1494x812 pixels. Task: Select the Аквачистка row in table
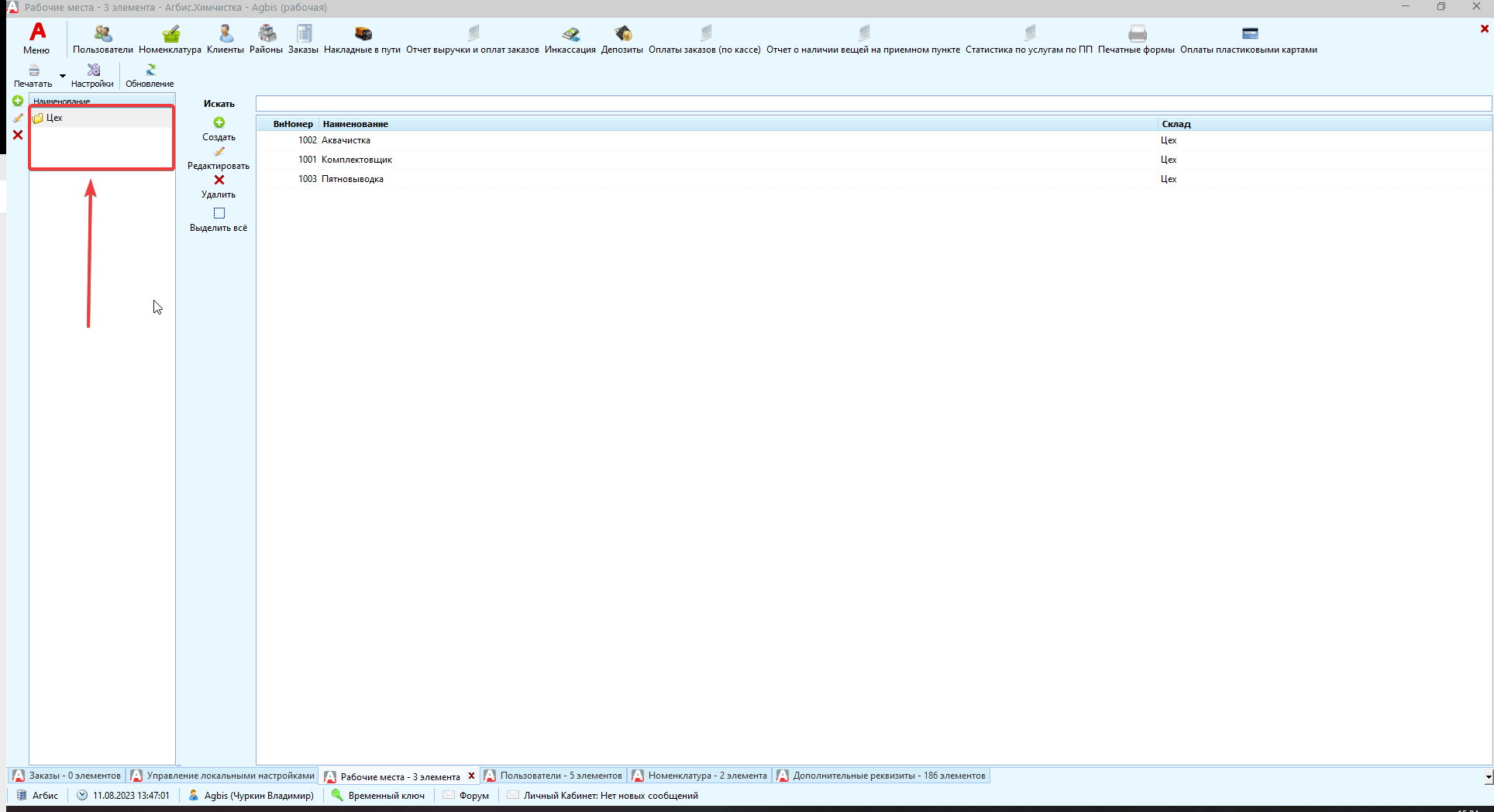click(346, 140)
